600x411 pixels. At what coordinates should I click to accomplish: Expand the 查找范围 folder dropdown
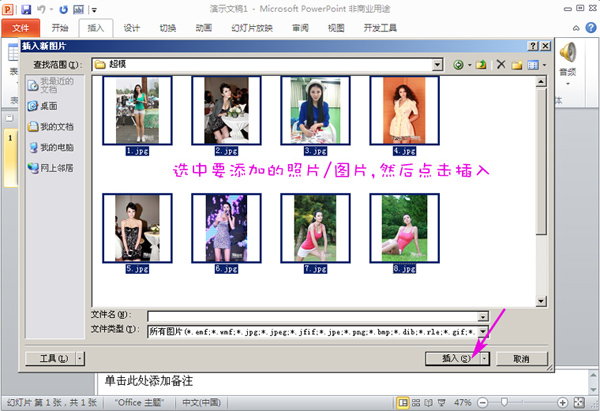pos(437,65)
